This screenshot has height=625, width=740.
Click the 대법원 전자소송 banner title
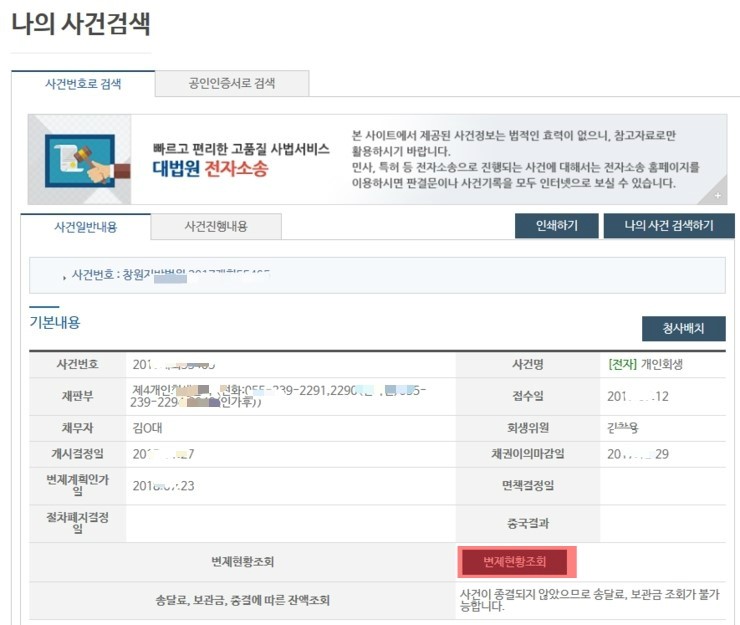[x=210, y=169]
